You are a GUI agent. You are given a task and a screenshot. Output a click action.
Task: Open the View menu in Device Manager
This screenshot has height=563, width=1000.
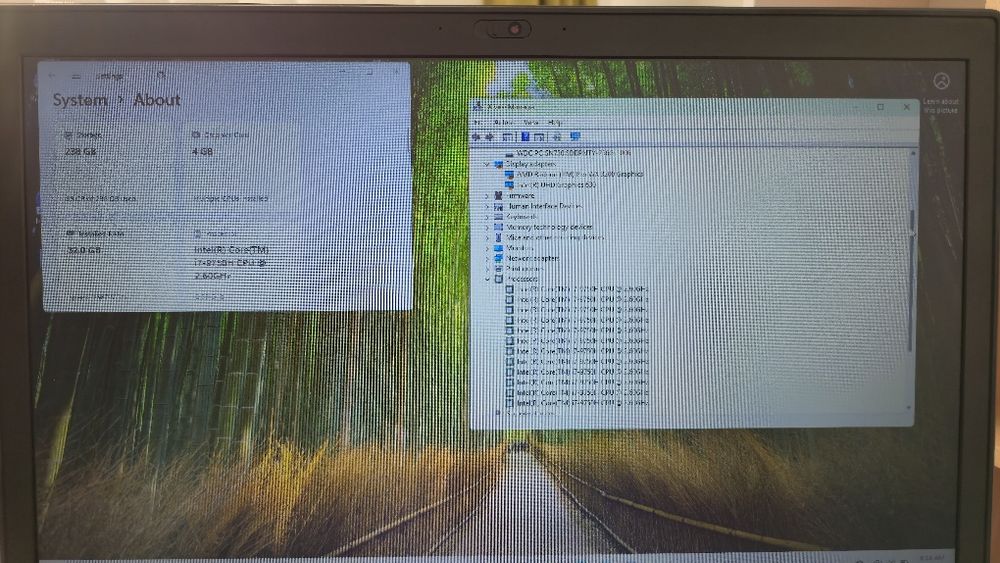[531, 122]
